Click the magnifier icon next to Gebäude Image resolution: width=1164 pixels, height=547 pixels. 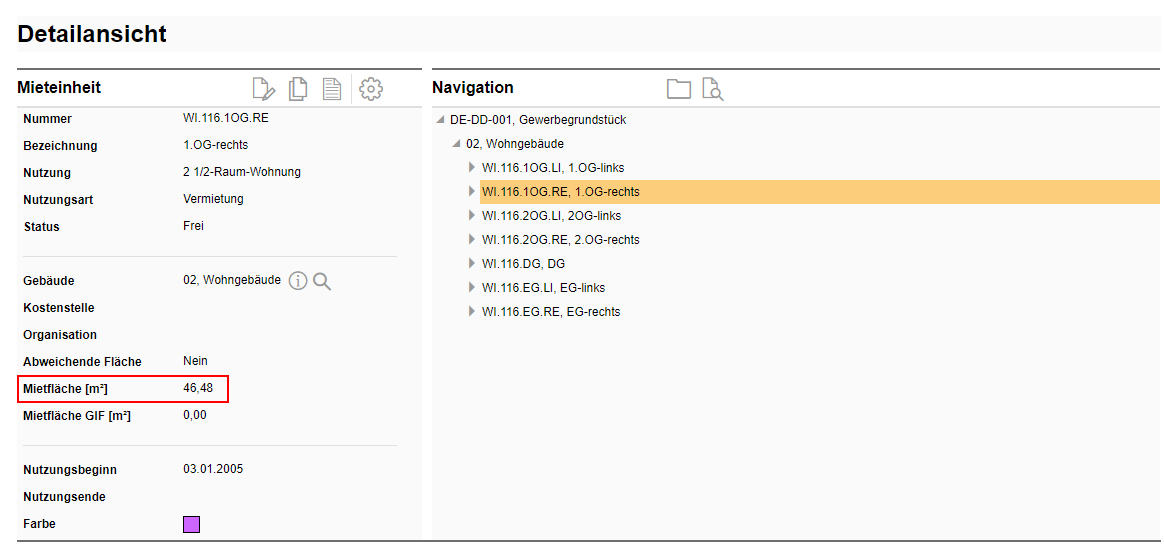(x=322, y=282)
